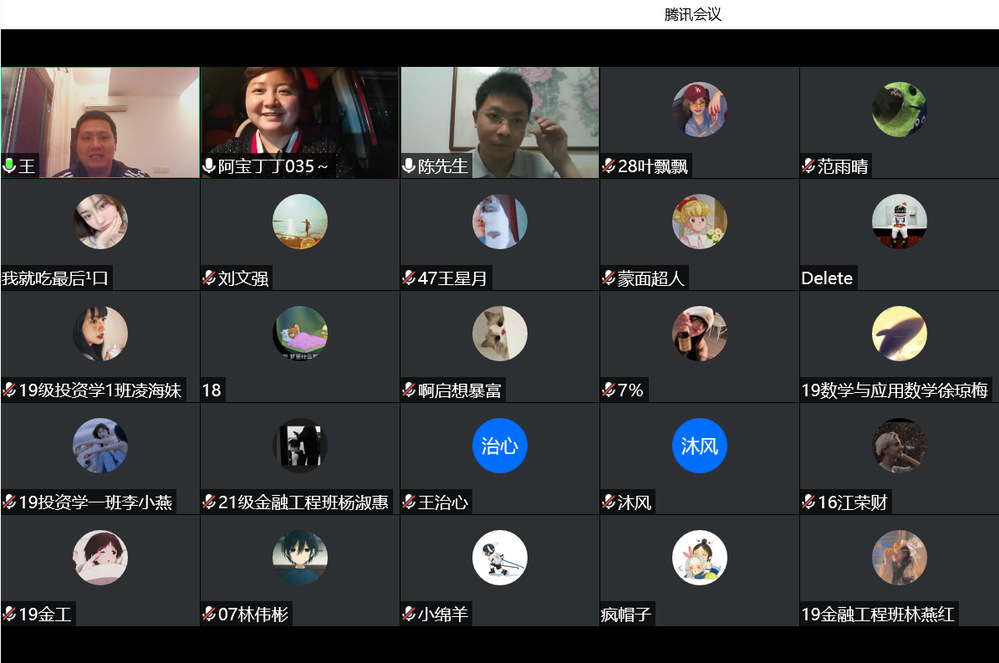Click the name label 19数学与应用数学徐琼梅
Viewport: 999px width, 663px height.
pyautogui.click(x=895, y=390)
